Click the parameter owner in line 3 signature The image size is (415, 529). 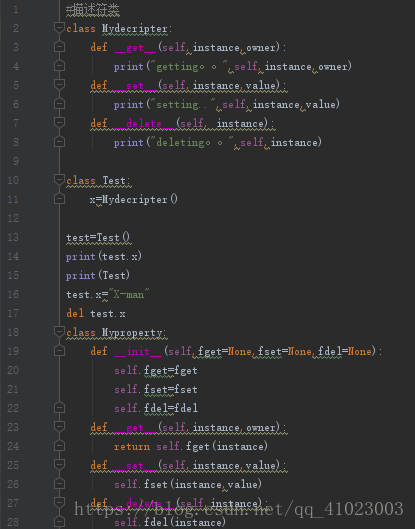(261, 48)
